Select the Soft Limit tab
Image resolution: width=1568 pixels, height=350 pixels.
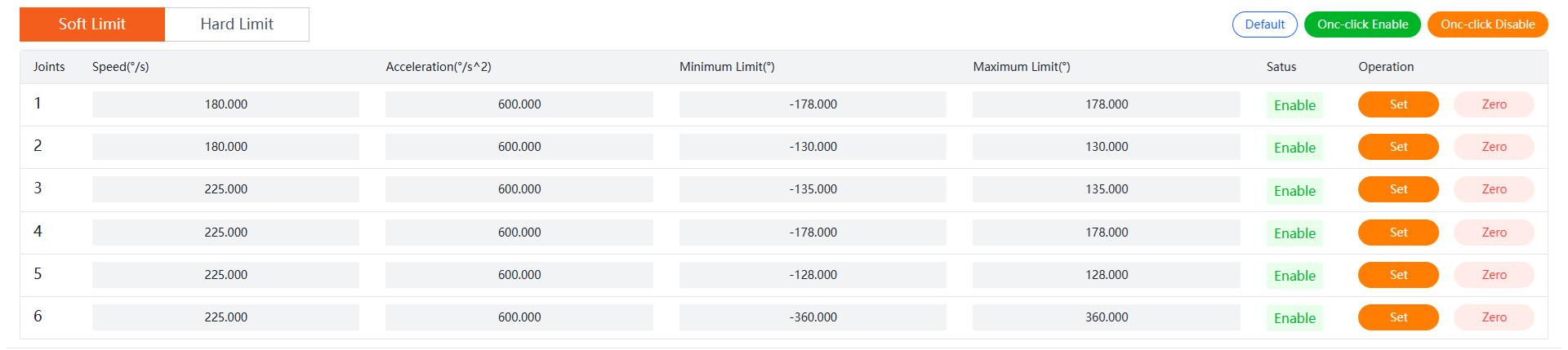click(92, 24)
